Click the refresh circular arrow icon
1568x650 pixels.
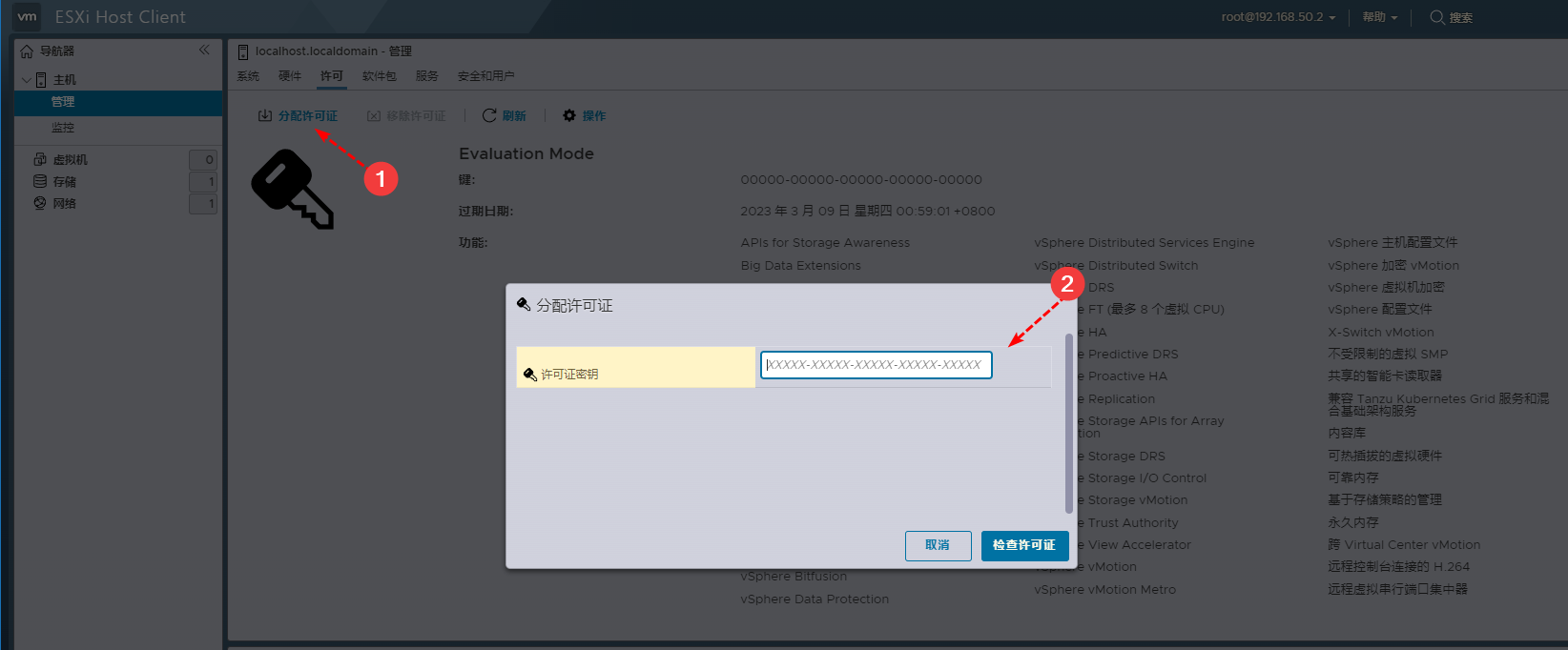[x=489, y=115]
